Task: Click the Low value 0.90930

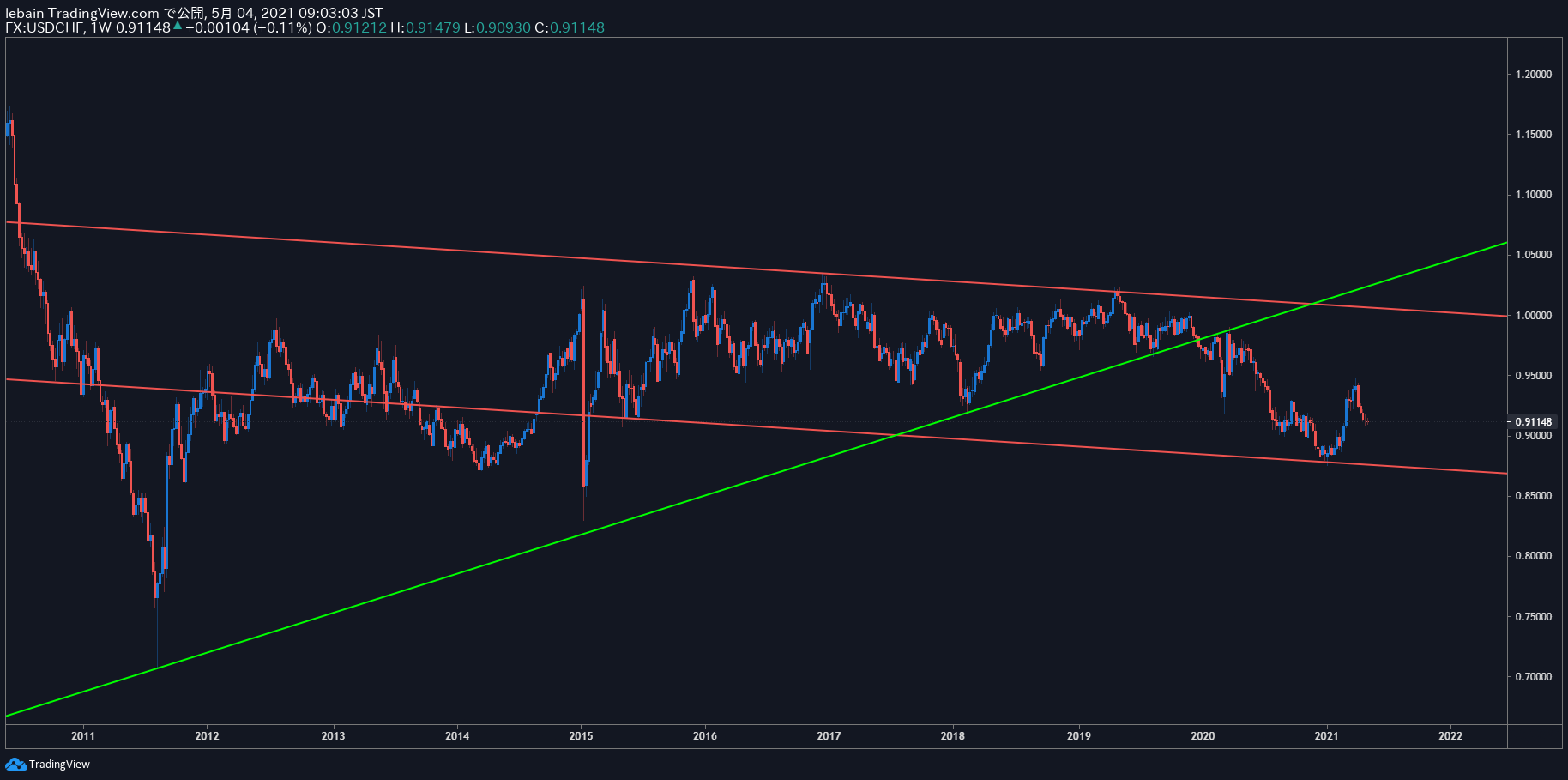Action: (504, 27)
